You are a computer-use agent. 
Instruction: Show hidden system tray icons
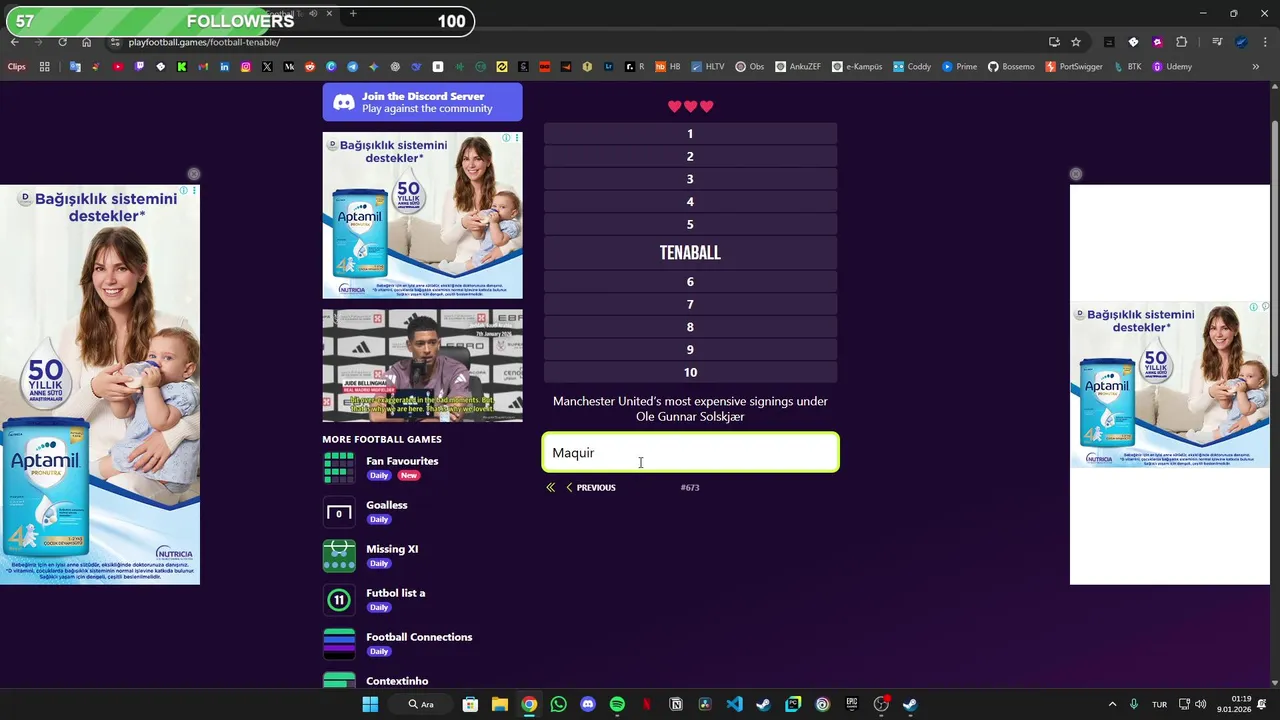click(1112, 704)
